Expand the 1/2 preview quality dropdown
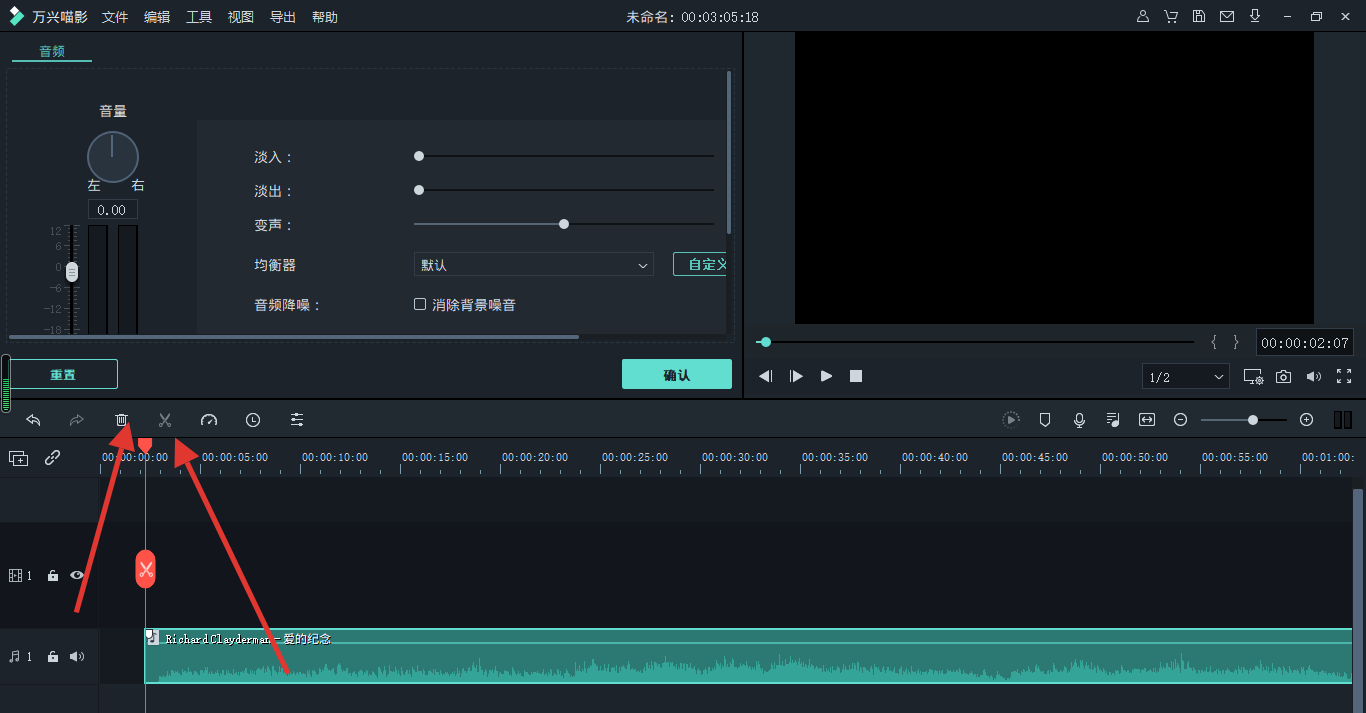 (x=1186, y=377)
